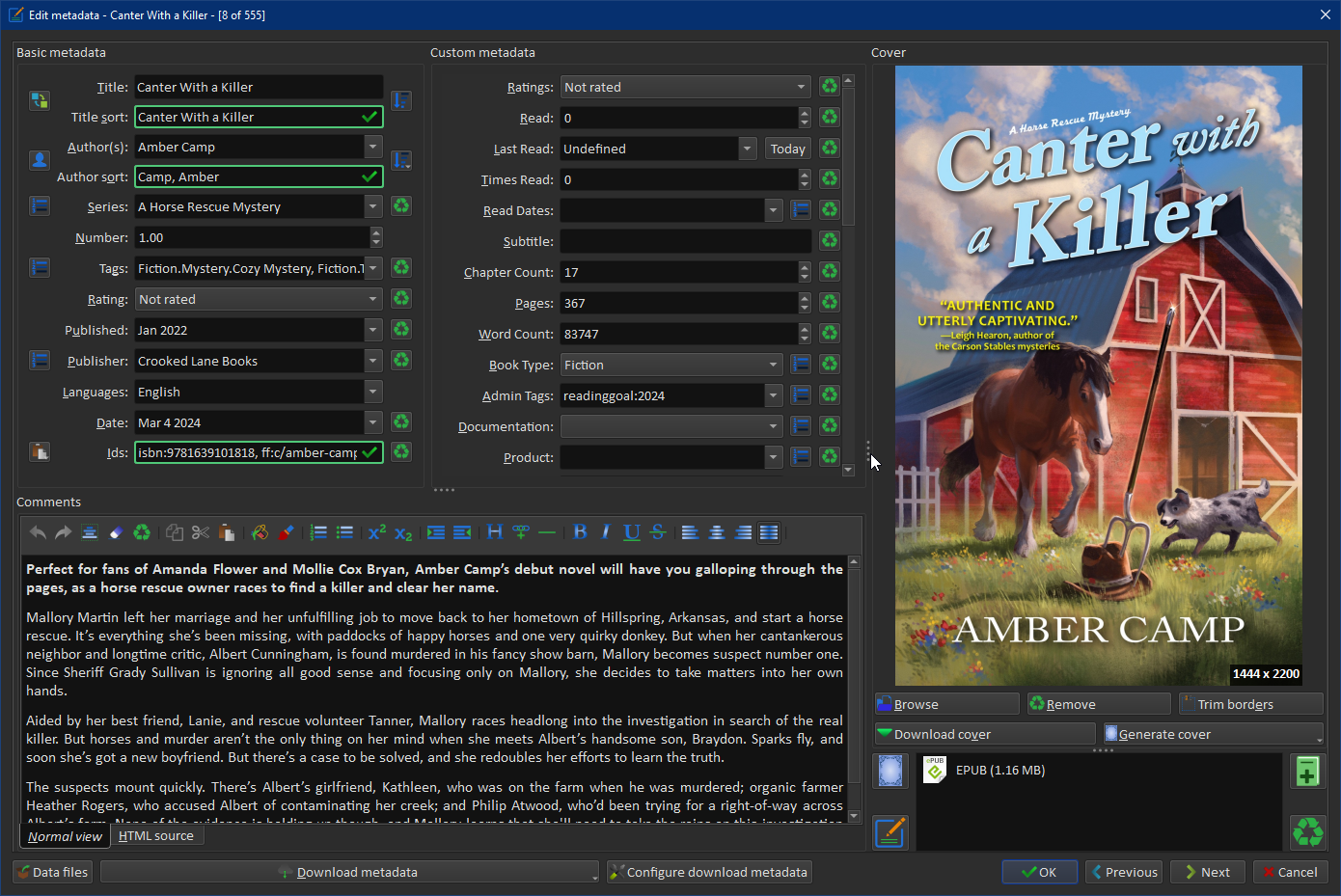1341x896 pixels.
Task: Remove the selected format with recycle icon
Action: pos(1307,831)
